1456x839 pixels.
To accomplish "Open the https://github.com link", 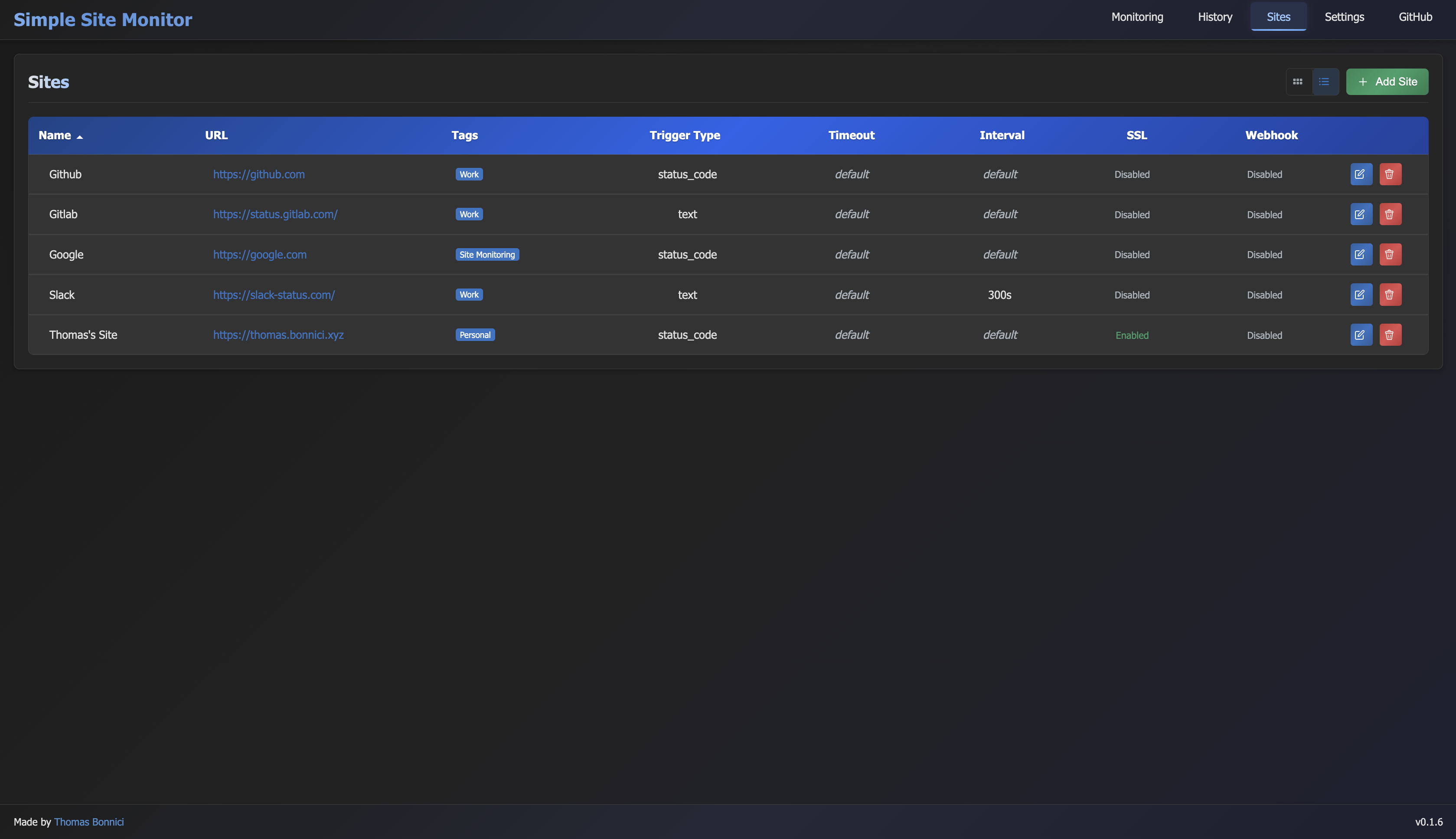I will [258, 174].
